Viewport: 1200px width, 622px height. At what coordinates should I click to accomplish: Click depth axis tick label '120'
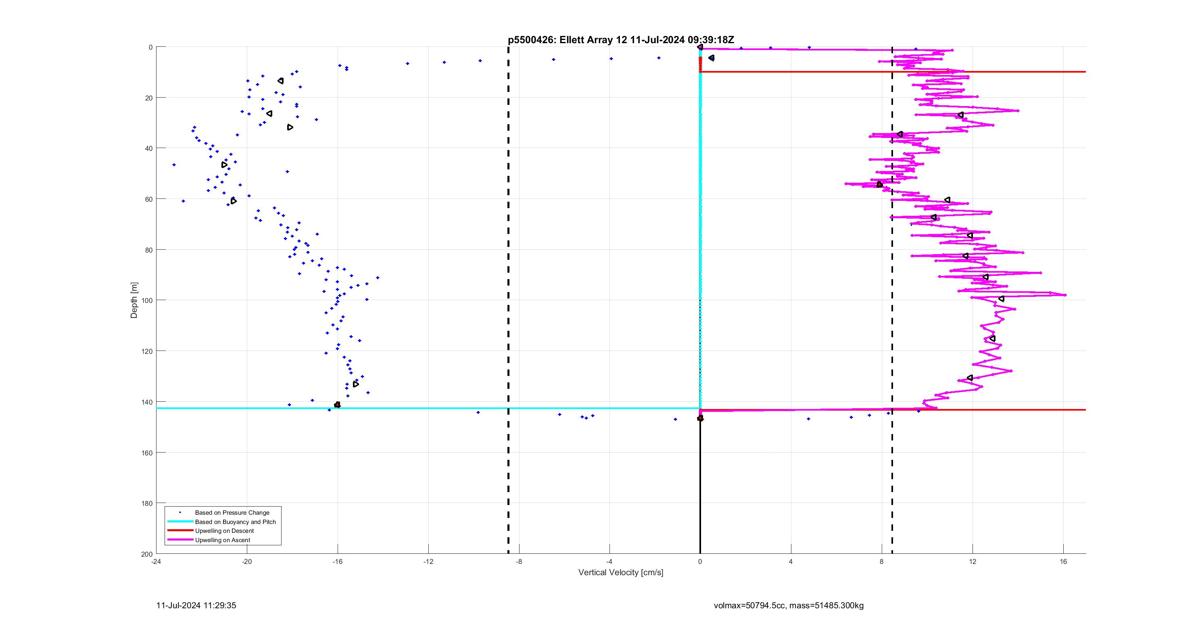[x=146, y=351]
